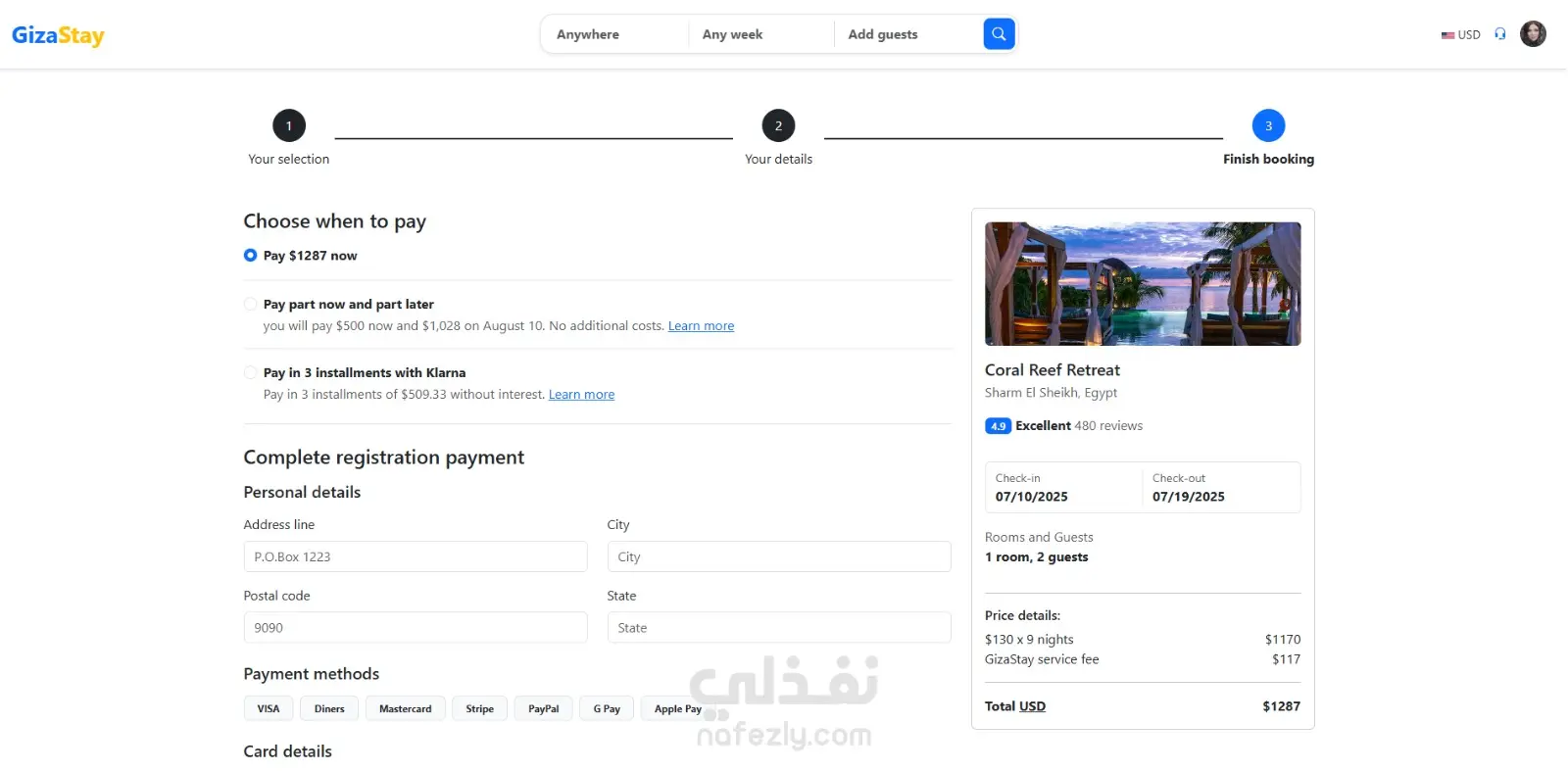Select the PayPal payment method
Screen dimensions: 1568x771
(x=544, y=708)
